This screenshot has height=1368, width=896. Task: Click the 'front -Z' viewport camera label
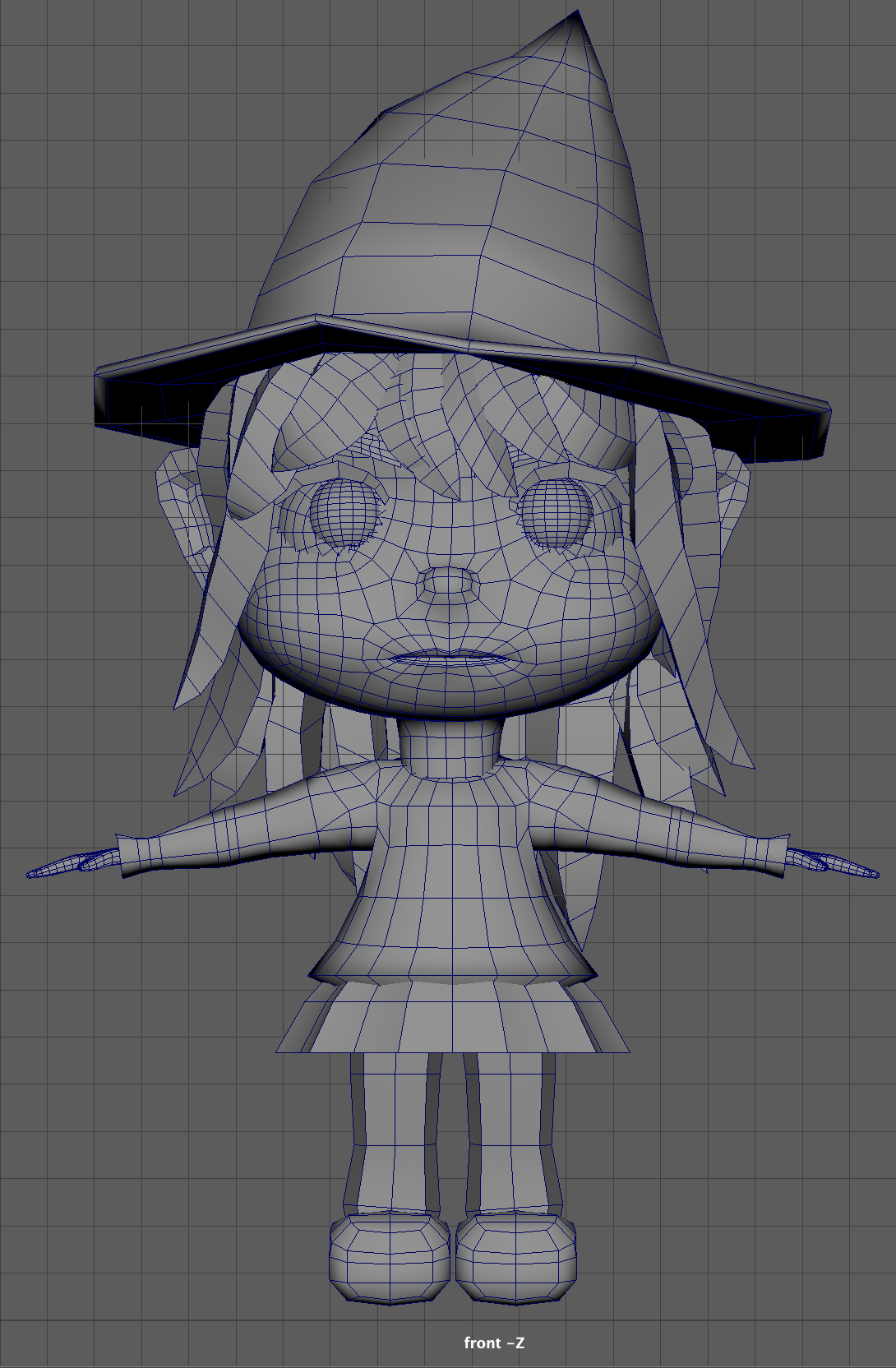point(494,1343)
